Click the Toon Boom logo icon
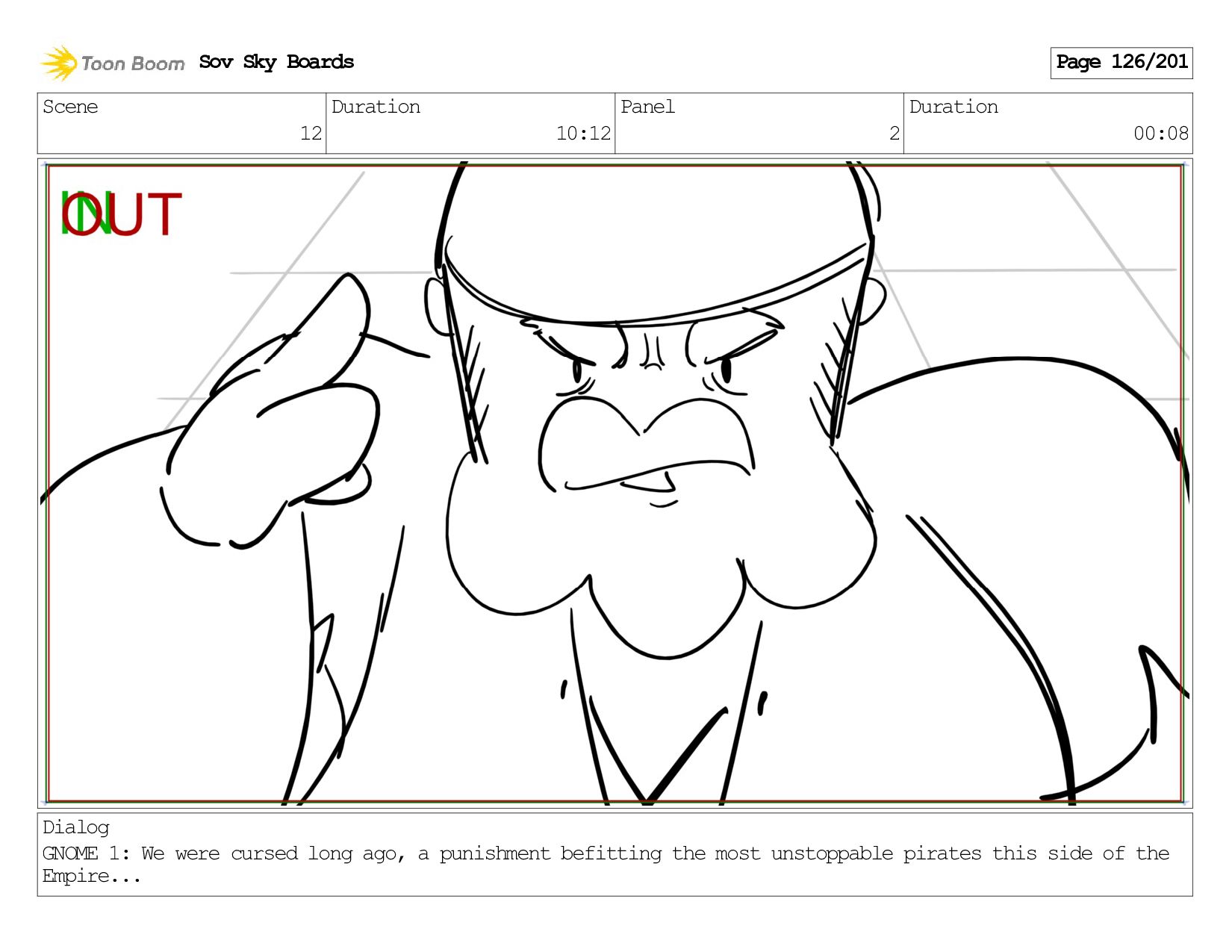The image size is (1232, 952). pyautogui.click(x=58, y=63)
